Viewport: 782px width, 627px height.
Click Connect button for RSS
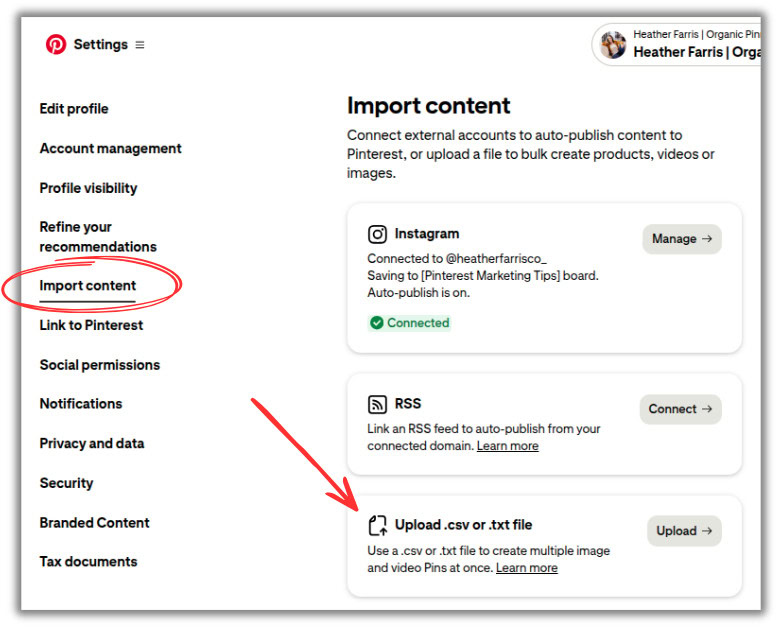point(680,409)
